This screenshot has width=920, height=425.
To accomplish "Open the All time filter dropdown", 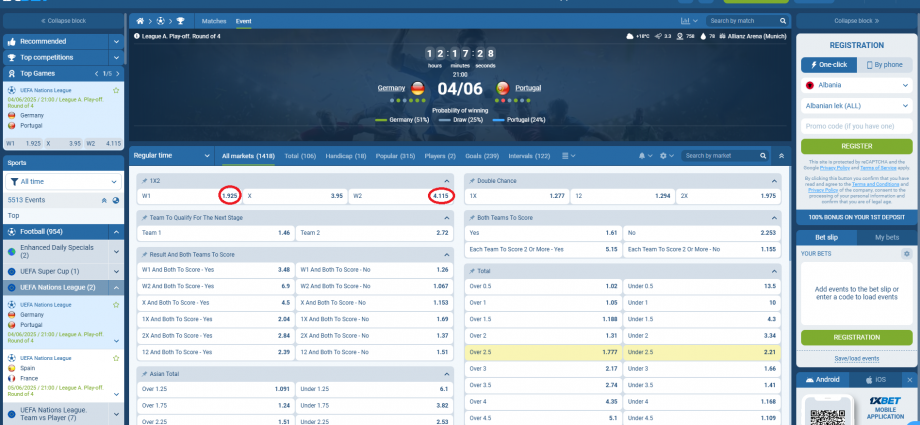I will [x=64, y=182].
